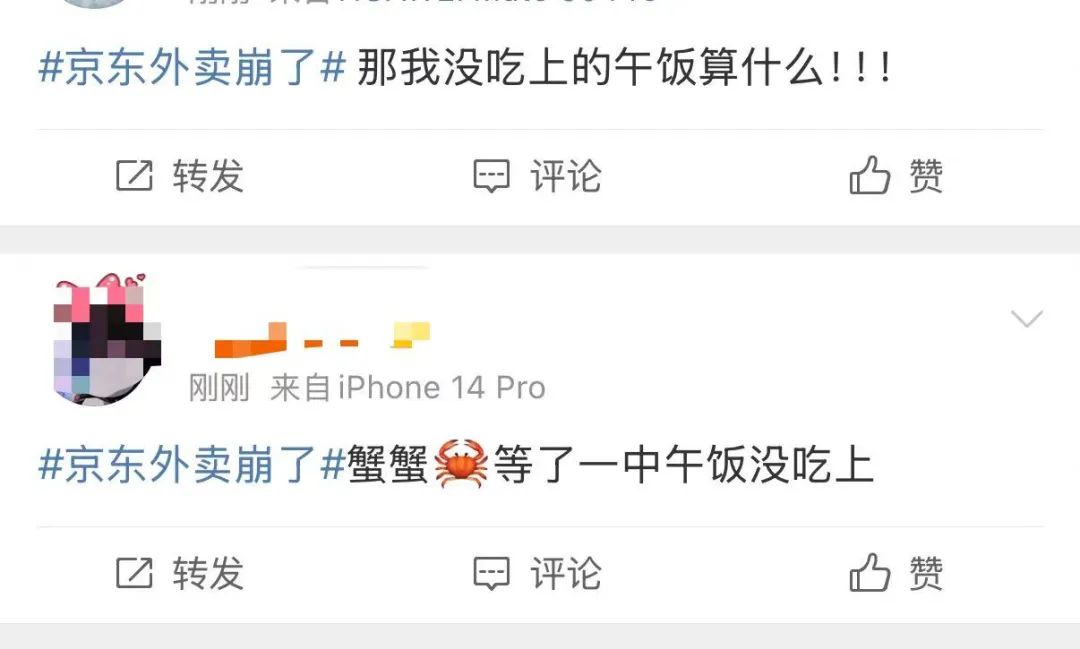Click the crab emoji in the post text
Screen dimensions: 1080x649
click(x=461, y=464)
